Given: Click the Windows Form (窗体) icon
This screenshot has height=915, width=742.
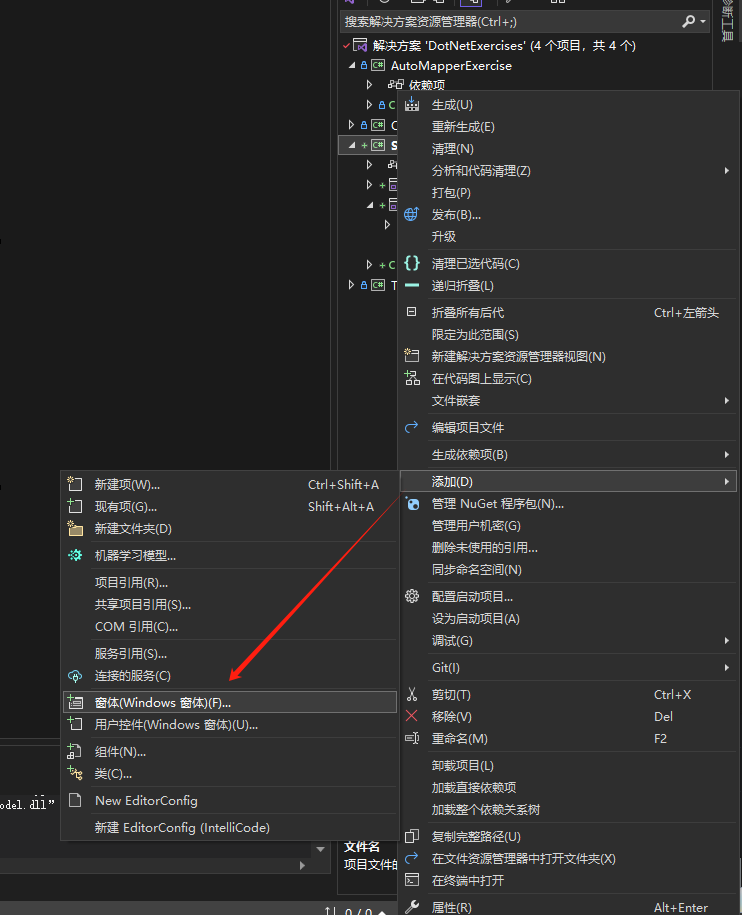Looking at the screenshot, I should [x=75, y=702].
